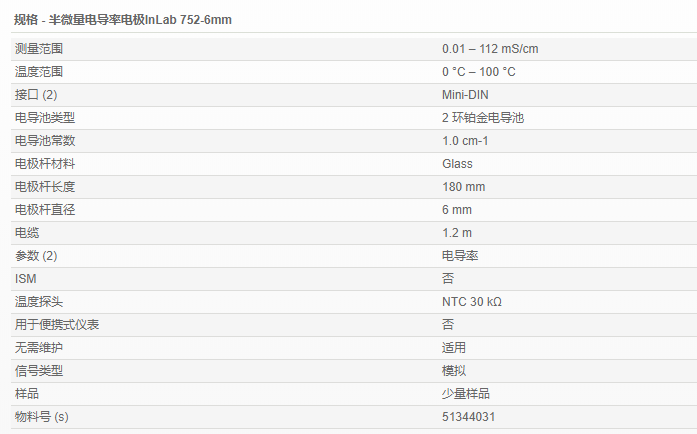
Task: Click the material number 51344031
Action: [x=468, y=417]
